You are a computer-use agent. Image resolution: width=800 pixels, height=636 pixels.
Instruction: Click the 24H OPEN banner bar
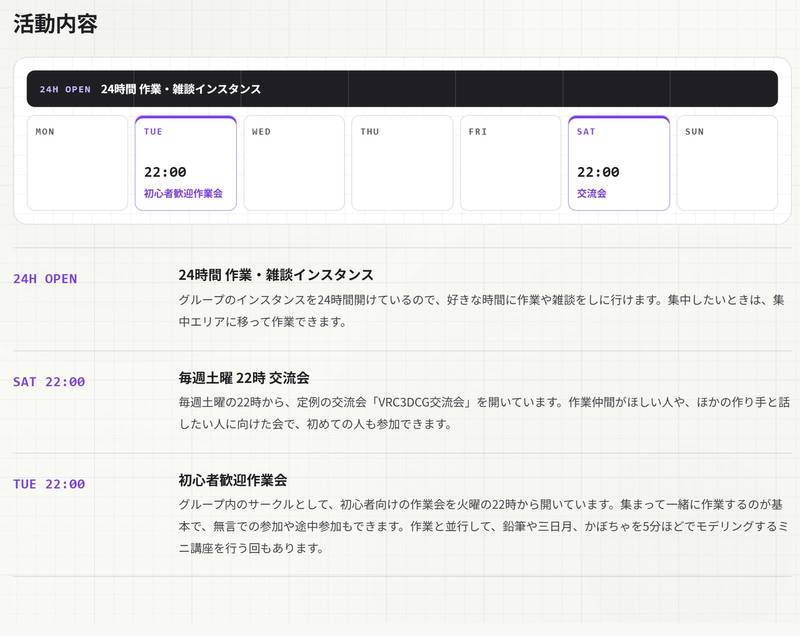pyautogui.click(x=402, y=89)
